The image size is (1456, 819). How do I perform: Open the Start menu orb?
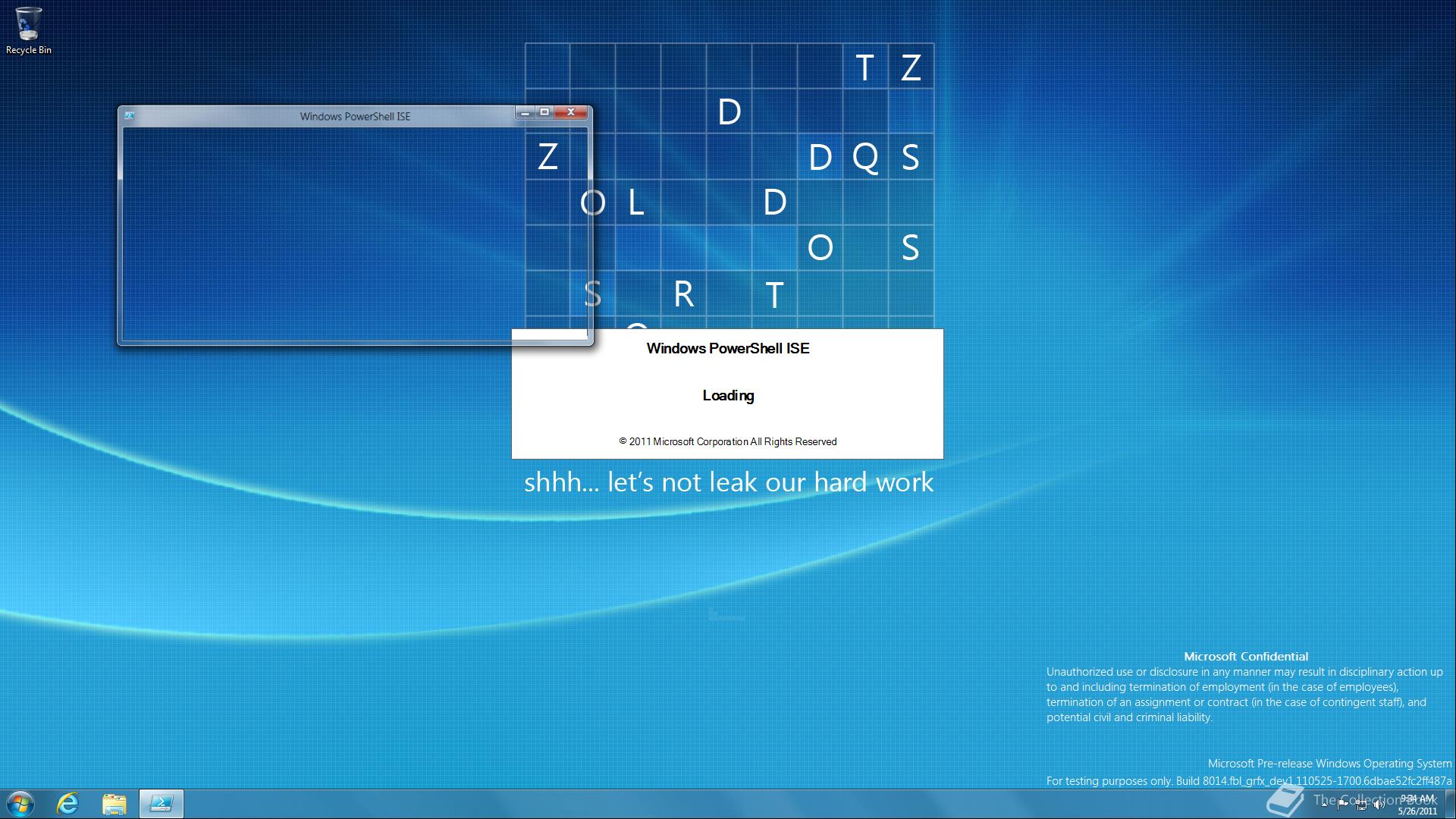point(20,804)
